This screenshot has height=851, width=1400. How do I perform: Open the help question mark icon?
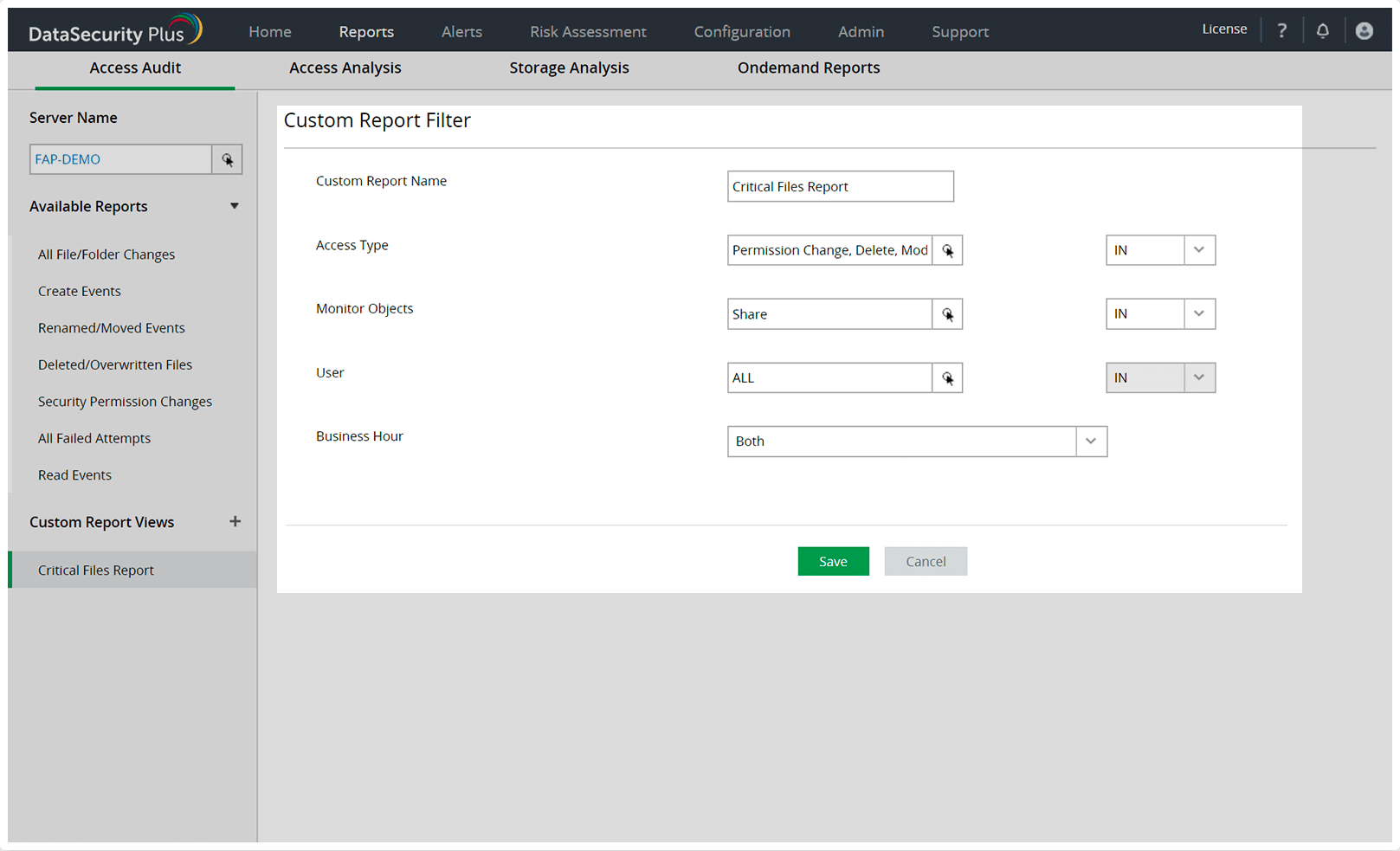pos(1281,29)
